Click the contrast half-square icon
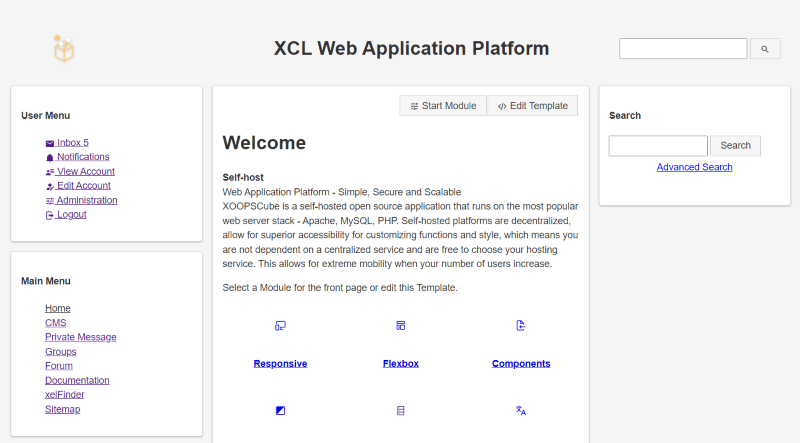 click(280, 410)
